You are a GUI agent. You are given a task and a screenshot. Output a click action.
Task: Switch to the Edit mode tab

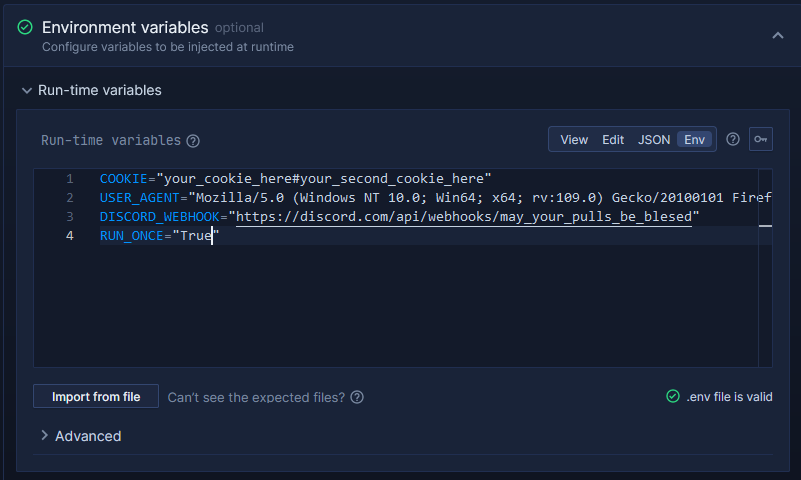tap(612, 139)
